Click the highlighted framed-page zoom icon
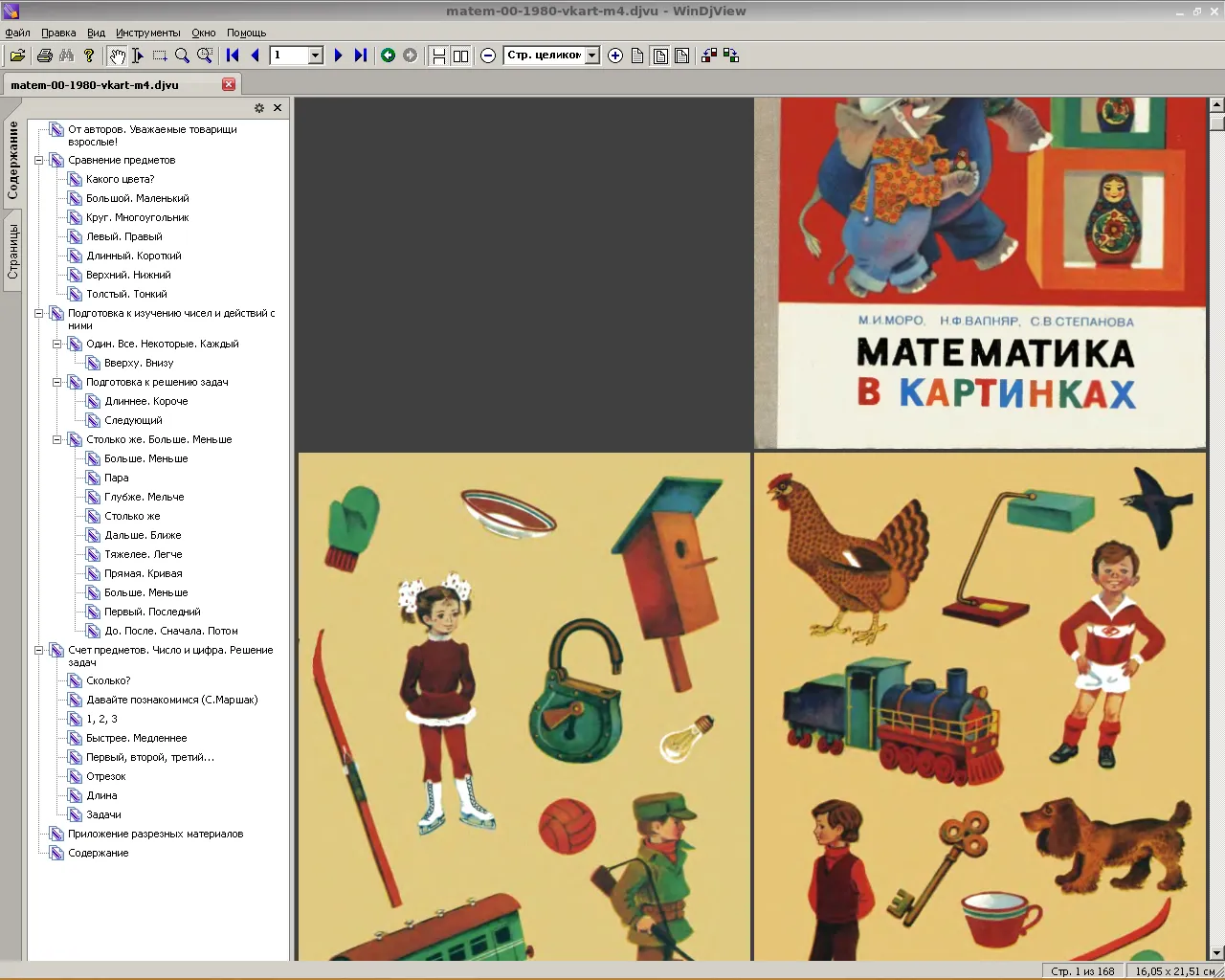This screenshot has height=980, width=1225. click(x=660, y=56)
